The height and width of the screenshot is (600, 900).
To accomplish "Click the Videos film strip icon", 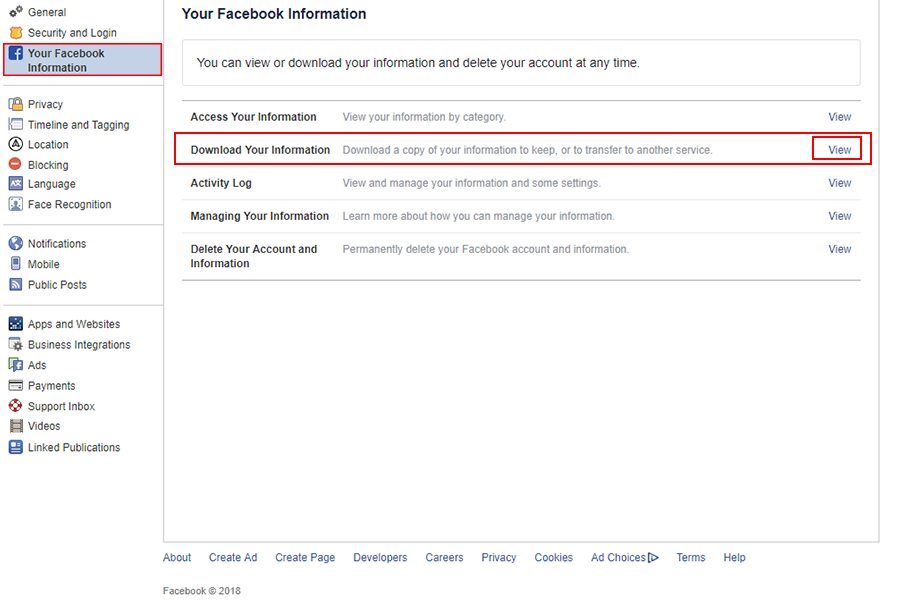I will (16, 426).
